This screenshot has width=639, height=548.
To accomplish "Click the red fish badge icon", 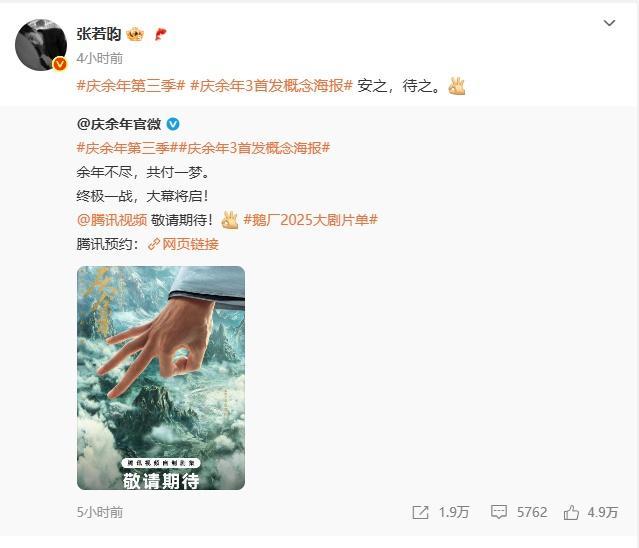I will (x=160, y=34).
